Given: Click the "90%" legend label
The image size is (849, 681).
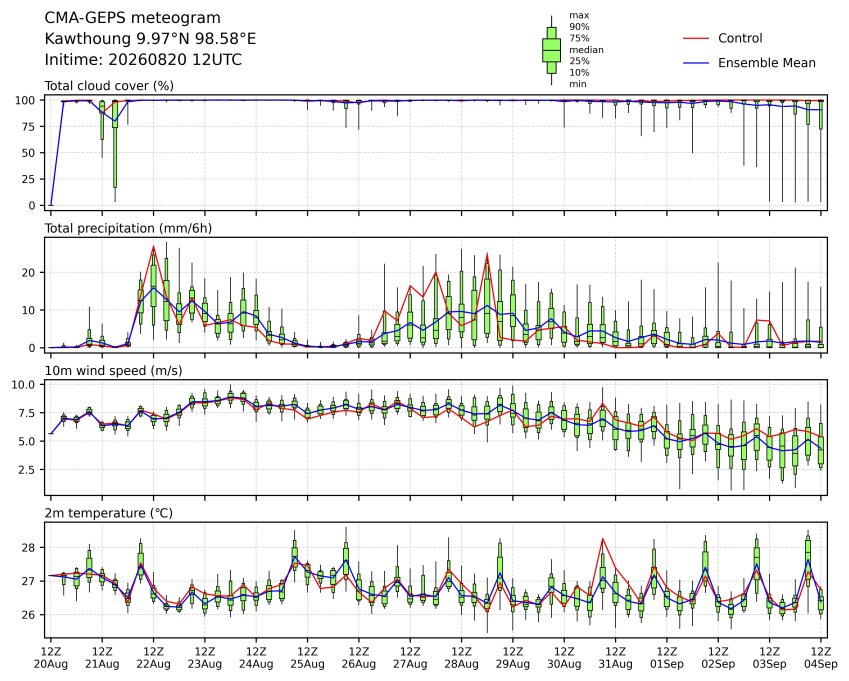Looking at the screenshot, I should 579,27.
